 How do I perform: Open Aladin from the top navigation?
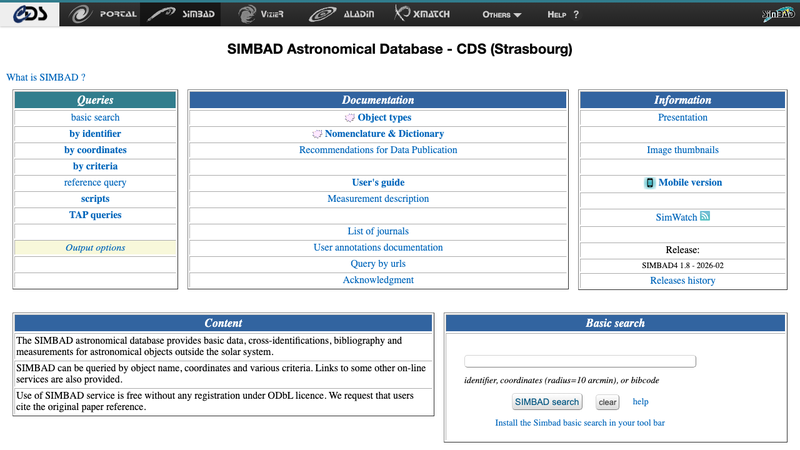[x=341, y=14]
